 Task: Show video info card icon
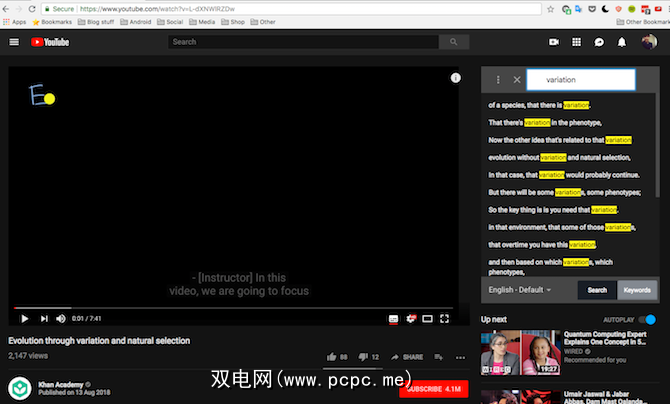pyautogui.click(x=455, y=78)
